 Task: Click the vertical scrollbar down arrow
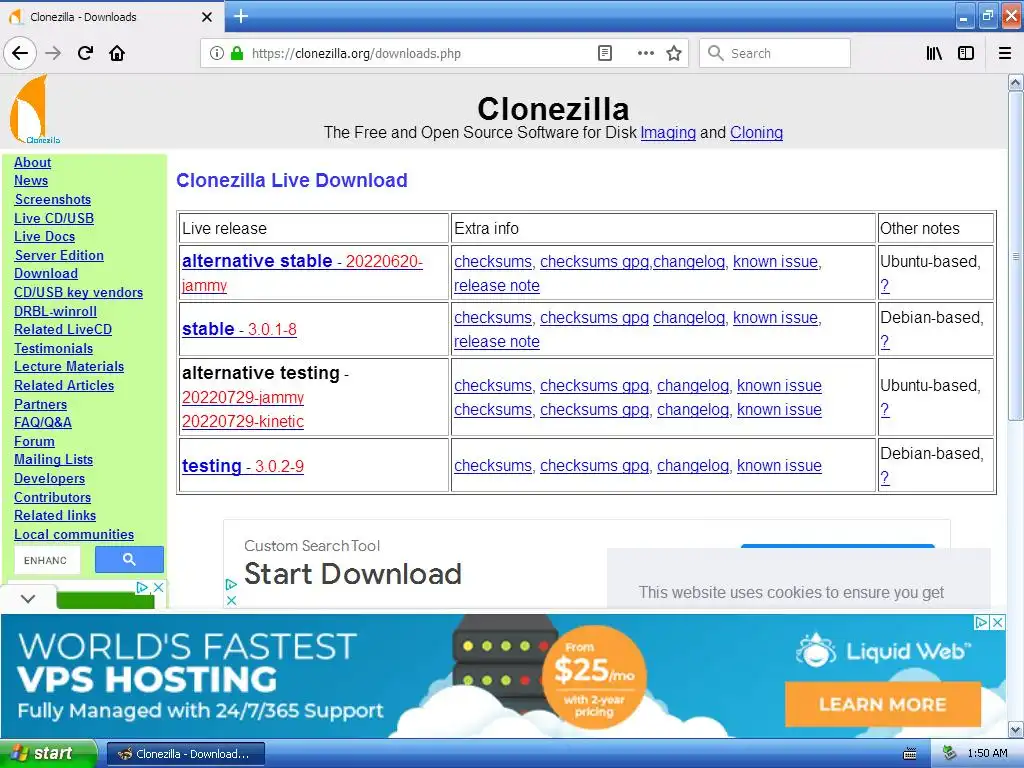click(1016, 729)
